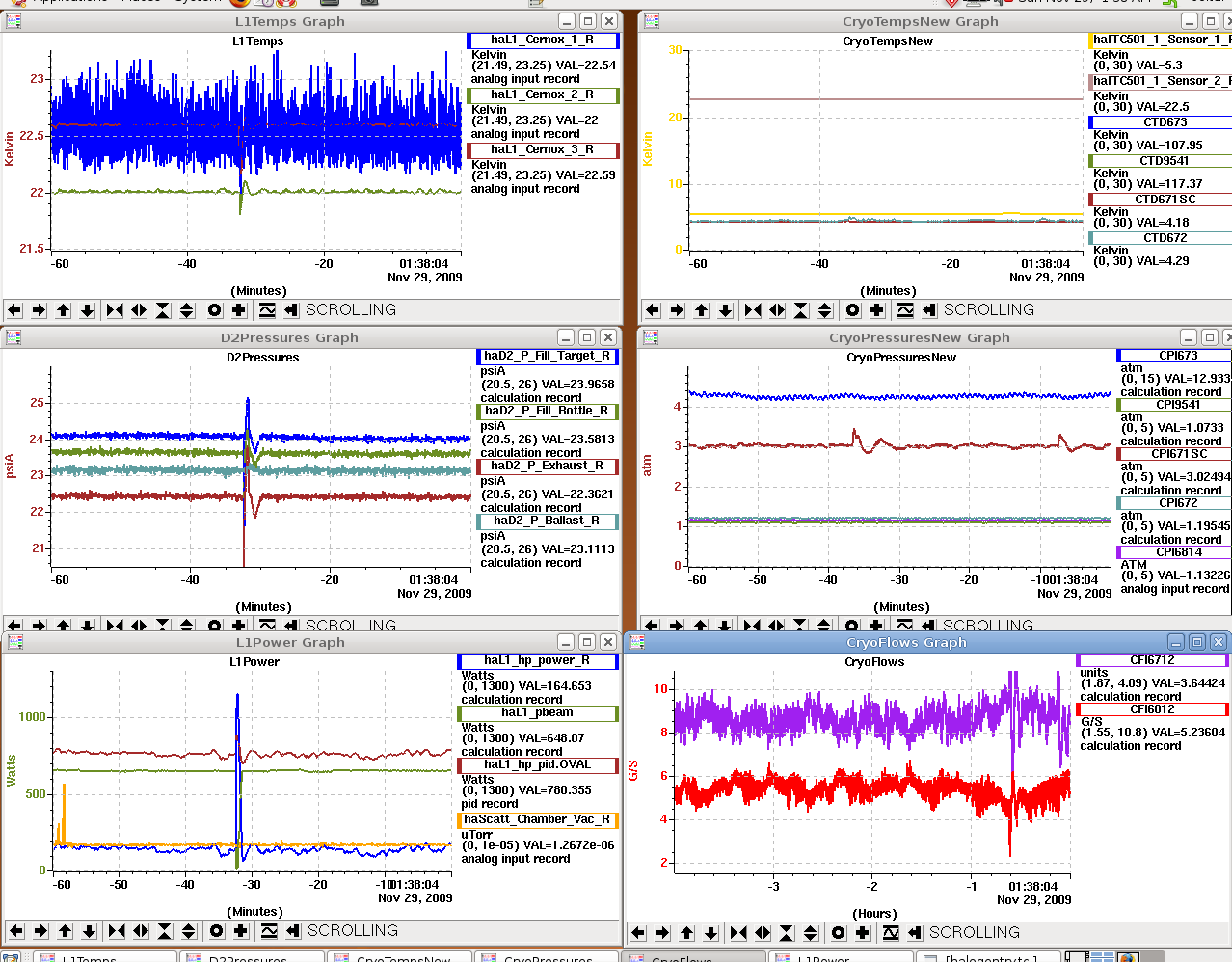Select haD2_P_Ballast_R legend entry
This screenshot has height=962, width=1232.
547,521
